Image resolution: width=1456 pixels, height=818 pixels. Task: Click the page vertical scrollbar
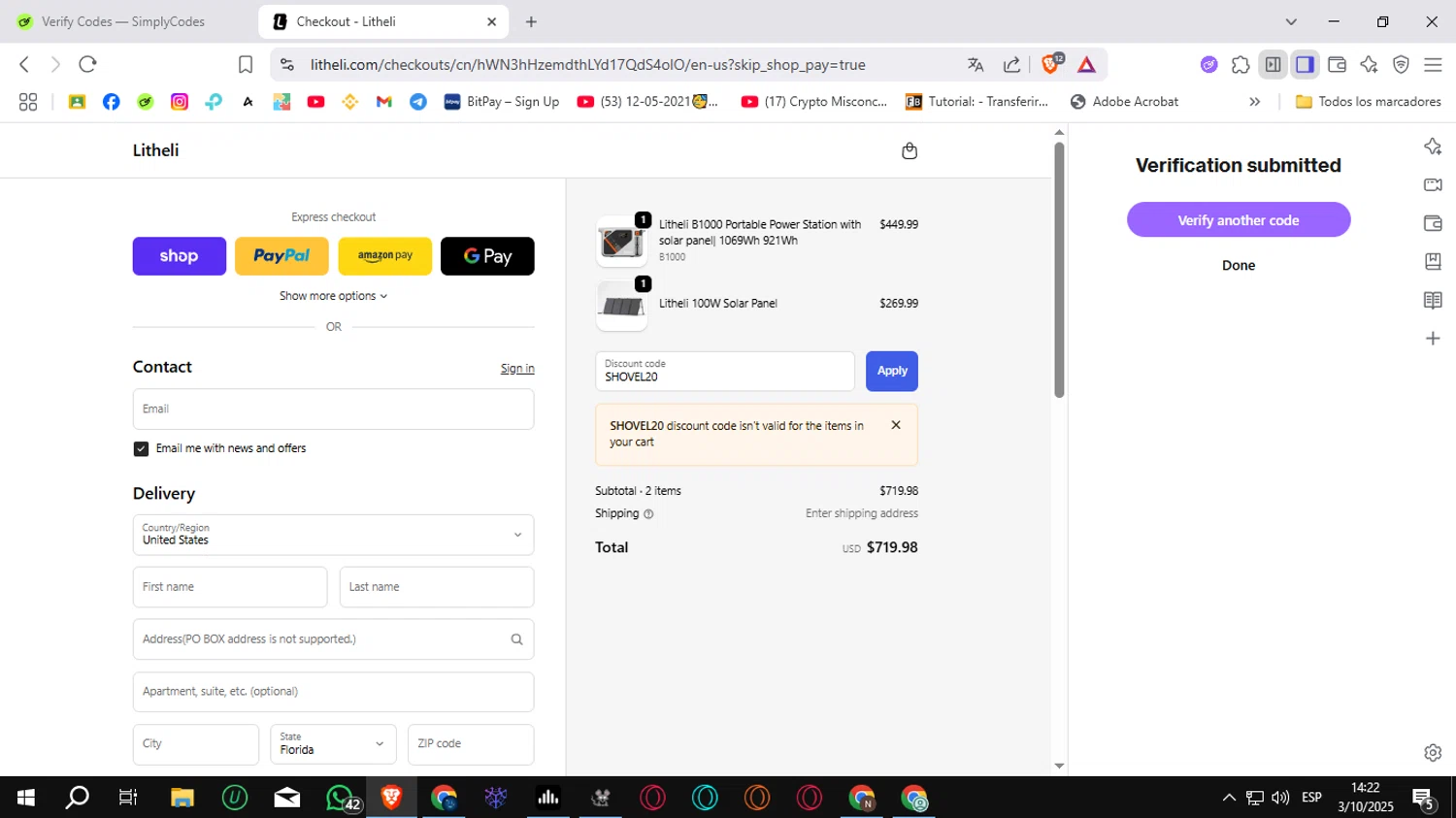pyautogui.click(x=1059, y=270)
